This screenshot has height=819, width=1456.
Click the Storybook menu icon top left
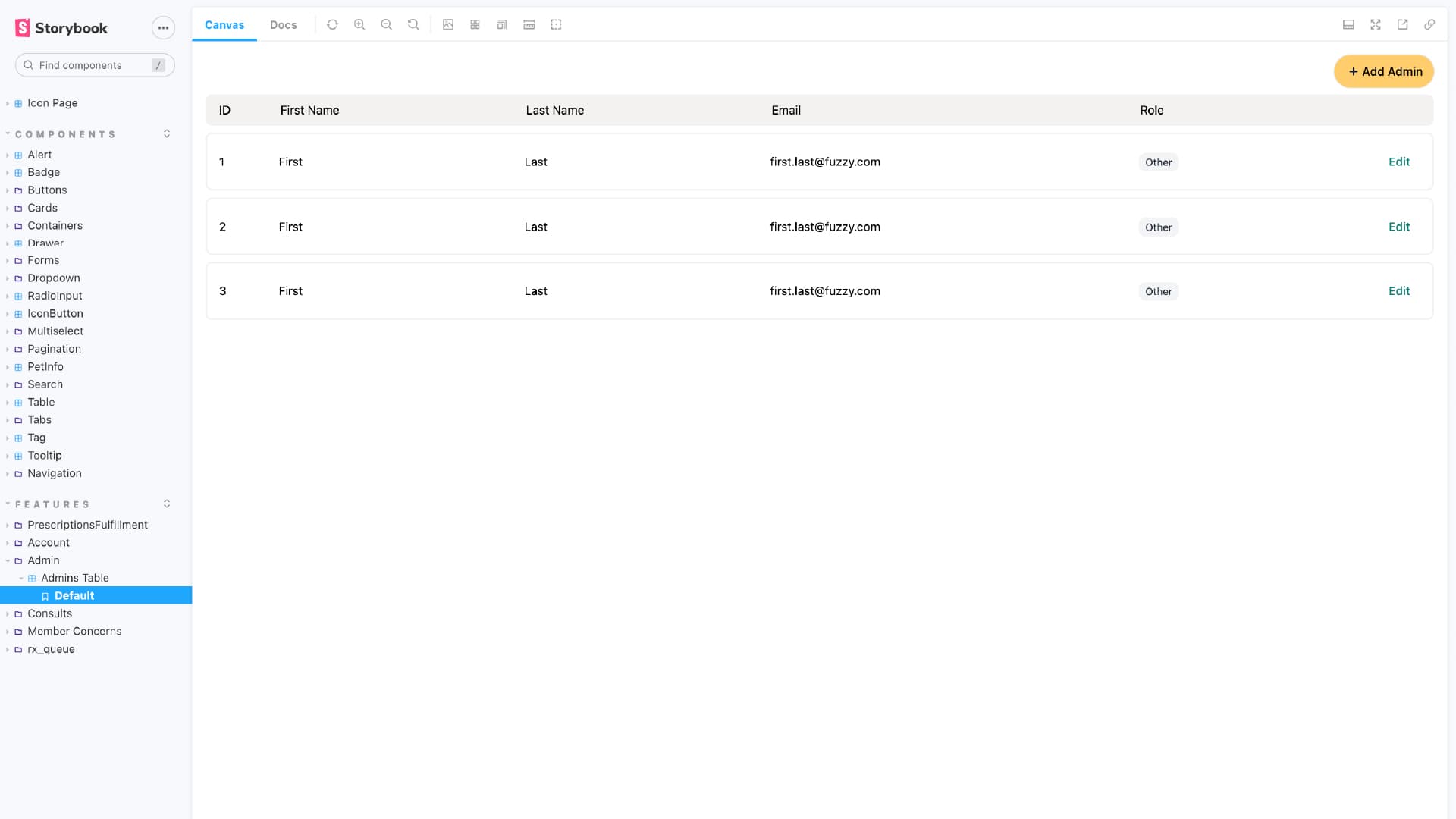[162, 28]
